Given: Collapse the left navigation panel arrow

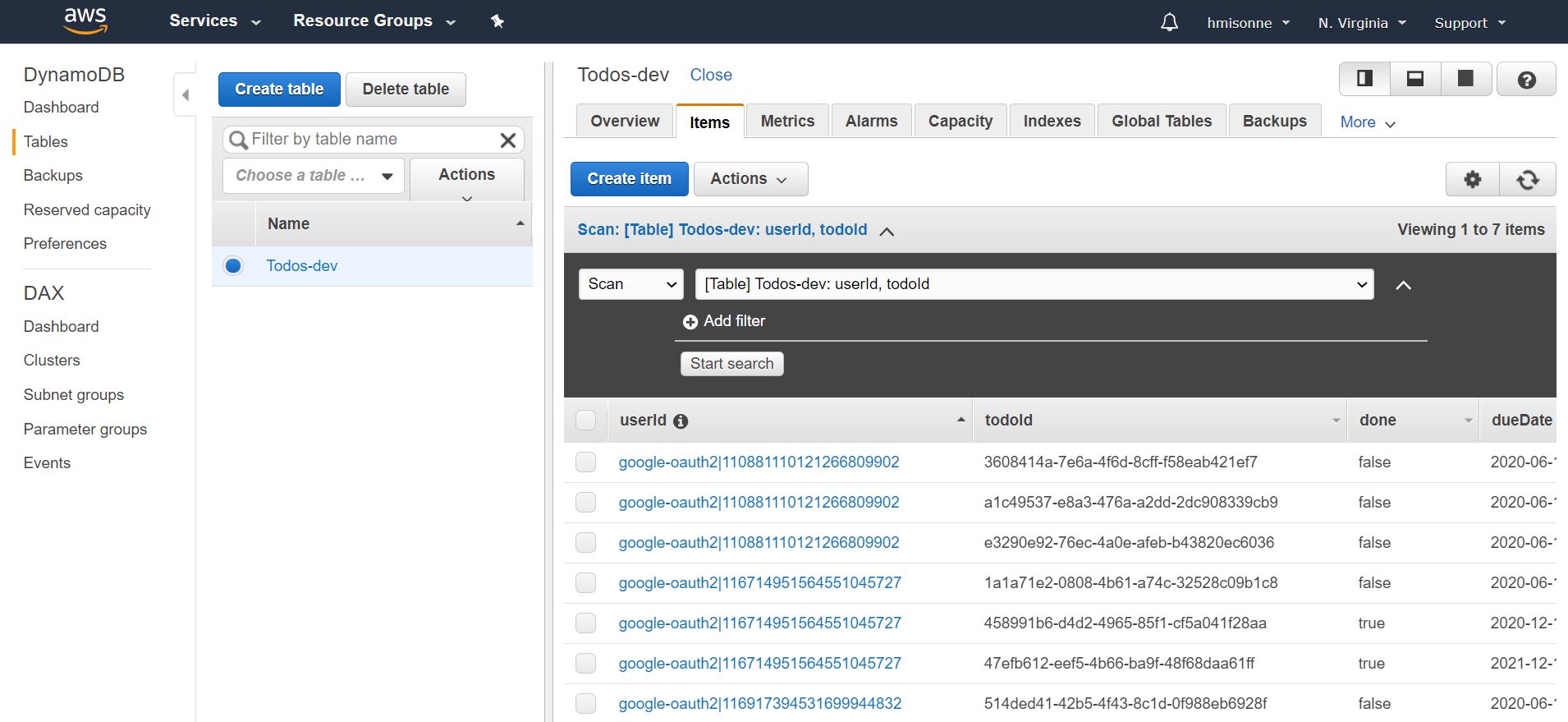Looking at the screenshot, I should (186, 95).
